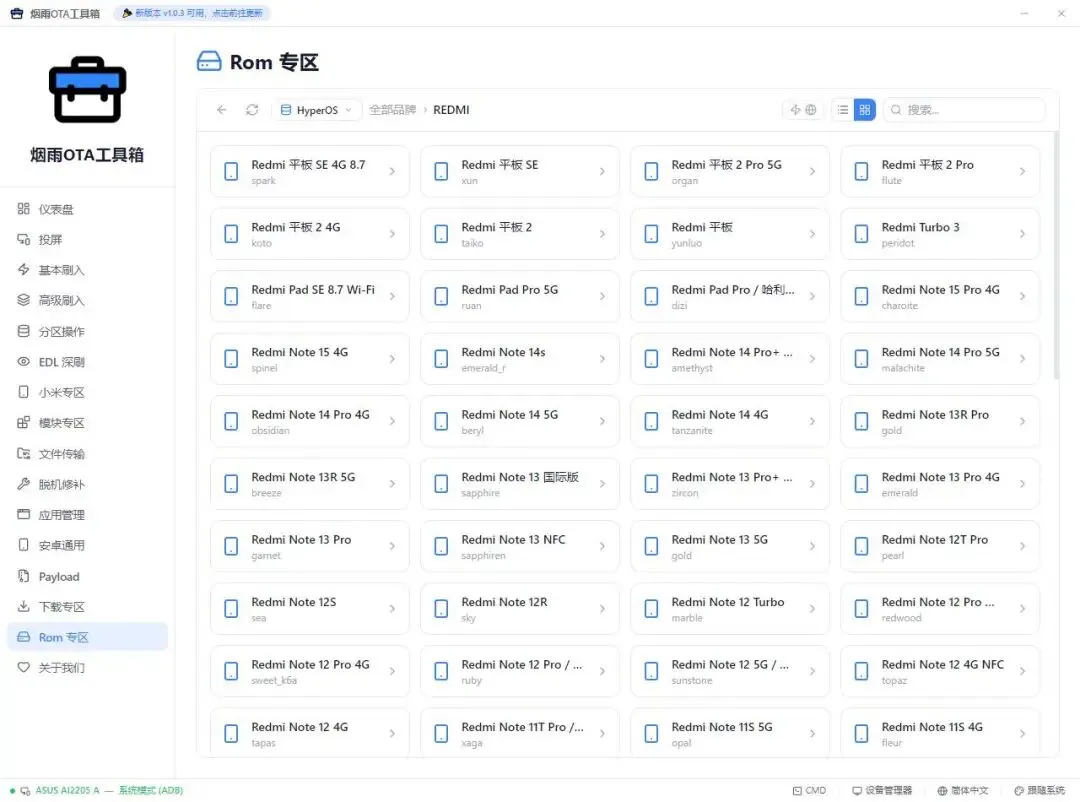The image size is (1080, 802).
Task: Select 基本刷入 in the sidebar
Action: point(87,269)
